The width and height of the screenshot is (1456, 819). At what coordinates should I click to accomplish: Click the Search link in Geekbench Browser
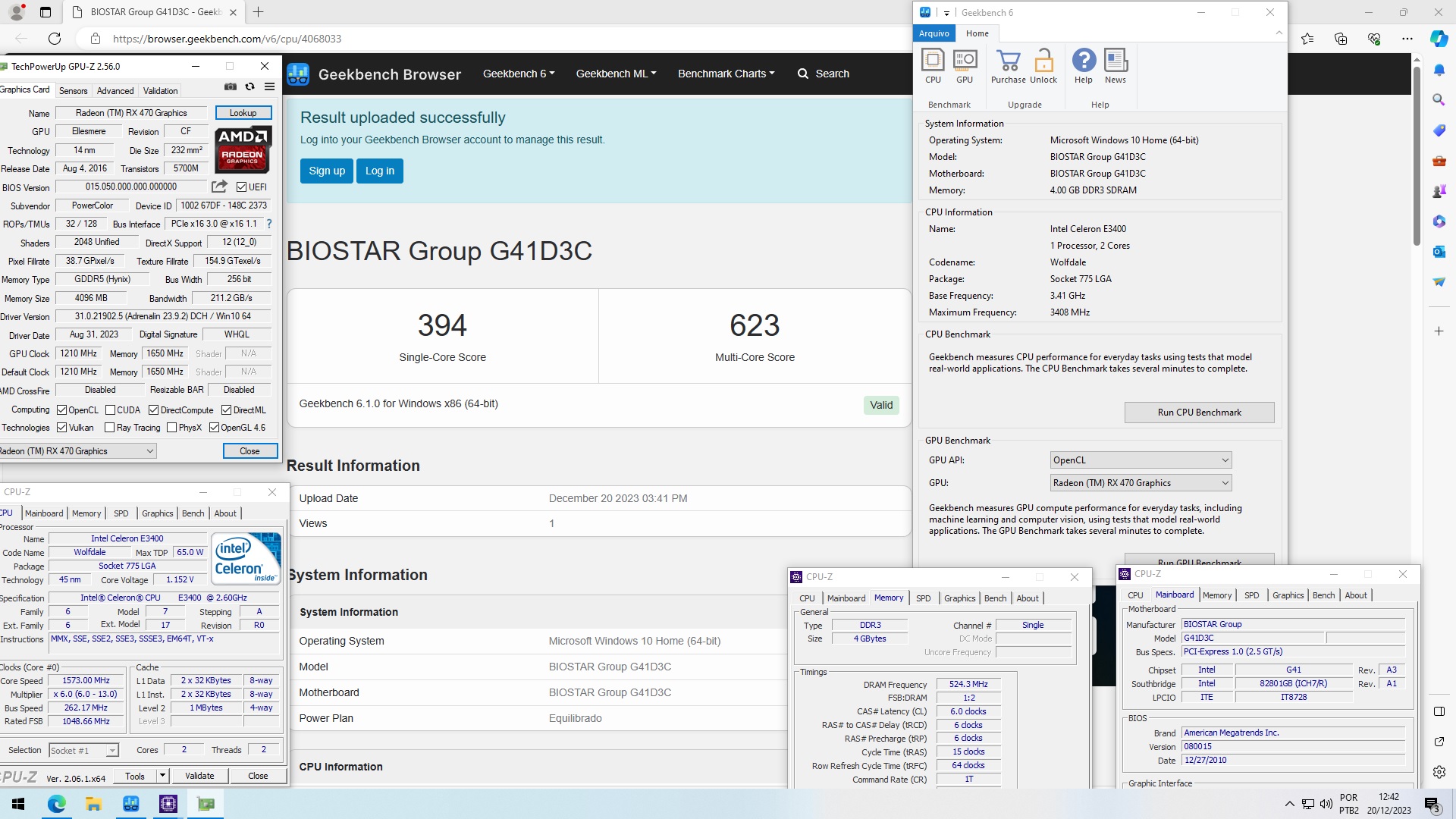(824, 74)
